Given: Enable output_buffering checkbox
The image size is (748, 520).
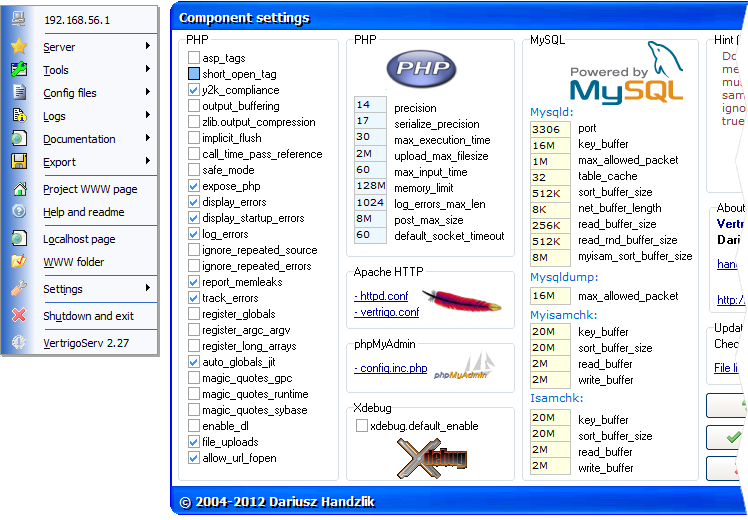Looking at the screenshot, I should point(193,106).
